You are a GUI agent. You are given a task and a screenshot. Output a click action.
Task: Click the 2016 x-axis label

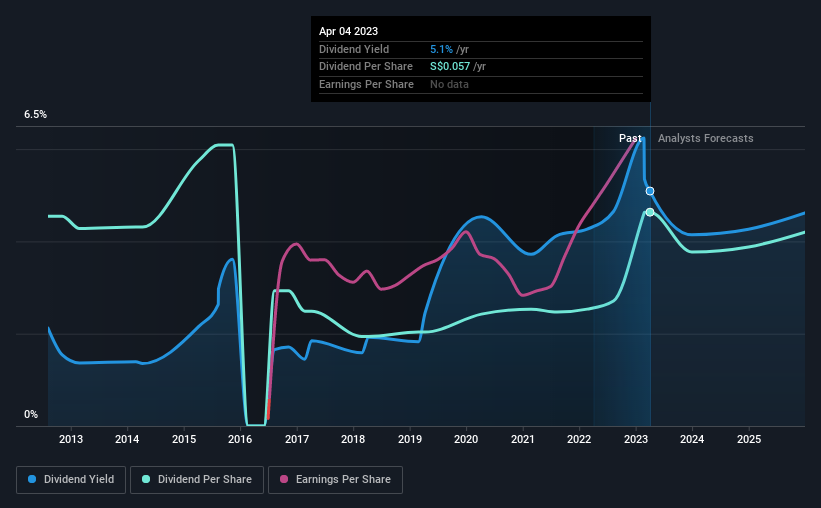coord(240,439)
